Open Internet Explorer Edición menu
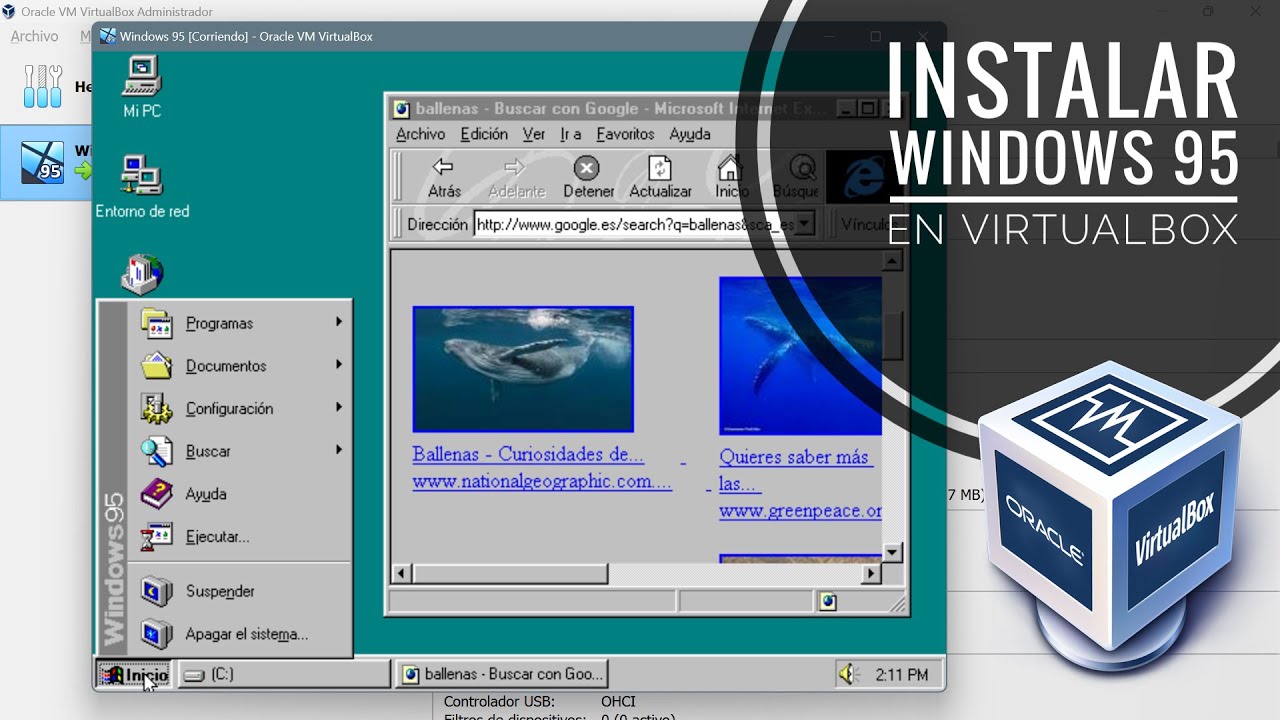The image size is (1280, 720). point(484,134)
